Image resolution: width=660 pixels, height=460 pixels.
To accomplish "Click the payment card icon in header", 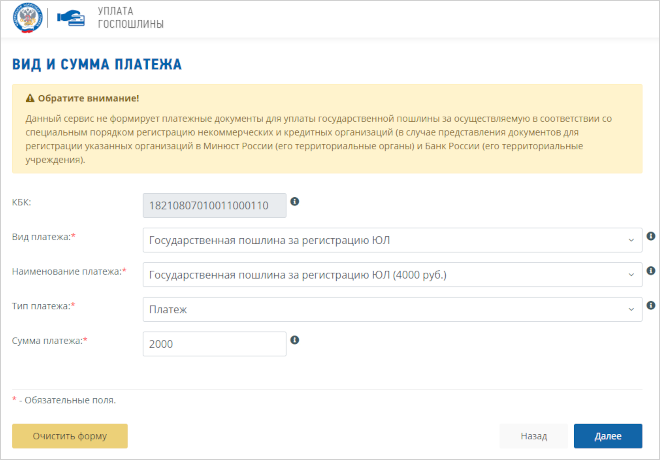I will pos(70,17).
